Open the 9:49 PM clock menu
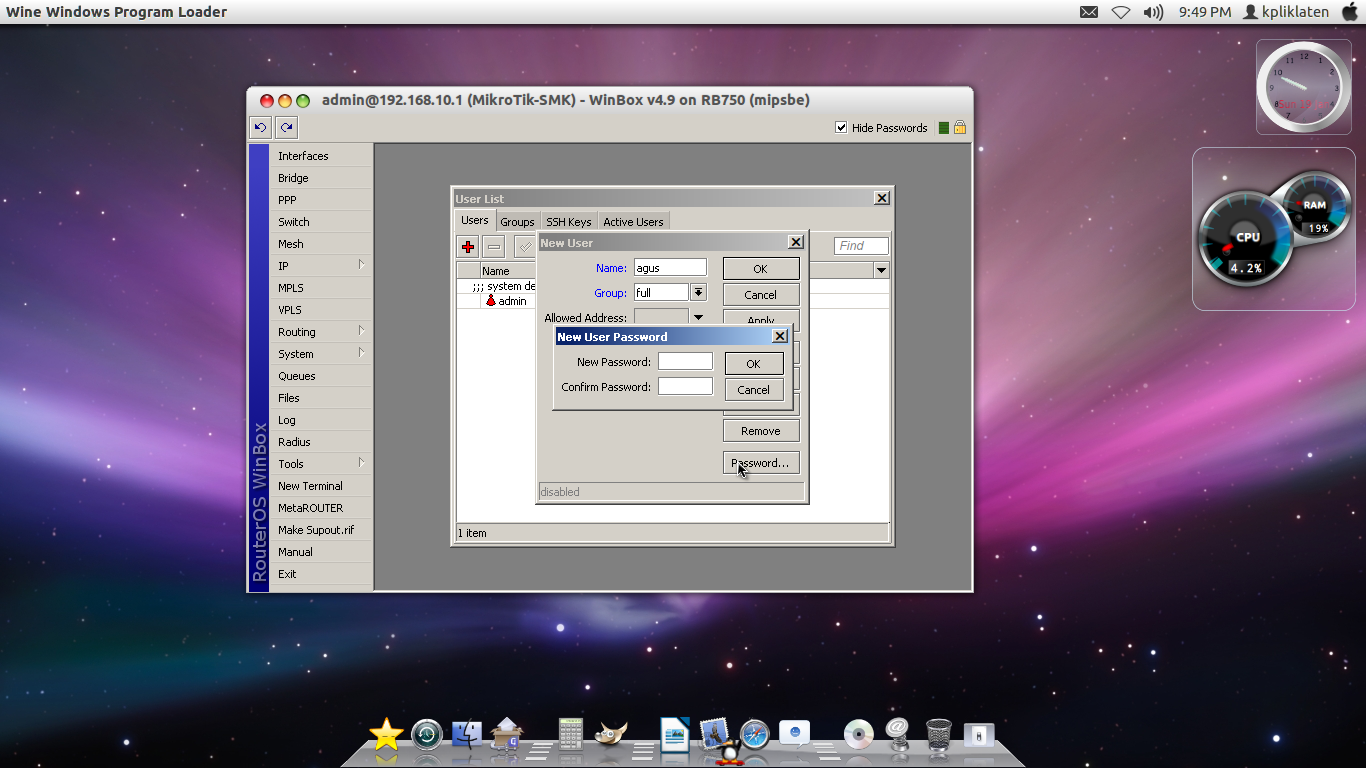The image size is (1366, 768). point(1205,12)
